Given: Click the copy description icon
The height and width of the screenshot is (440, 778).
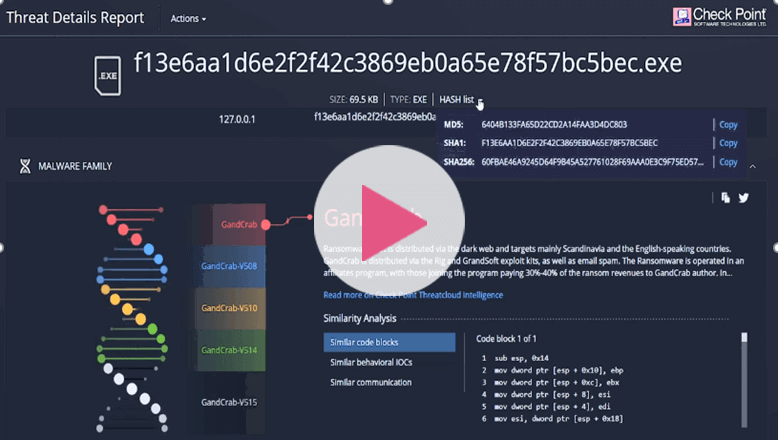Looking at the screenshot, I should coord(725,197).
